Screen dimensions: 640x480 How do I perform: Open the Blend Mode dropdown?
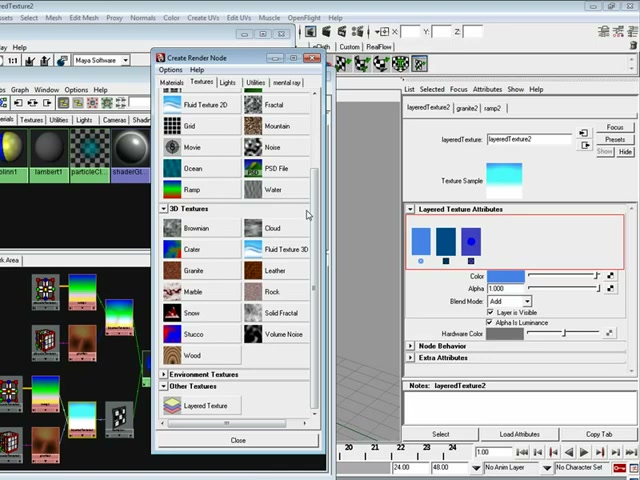pos(510,301)
